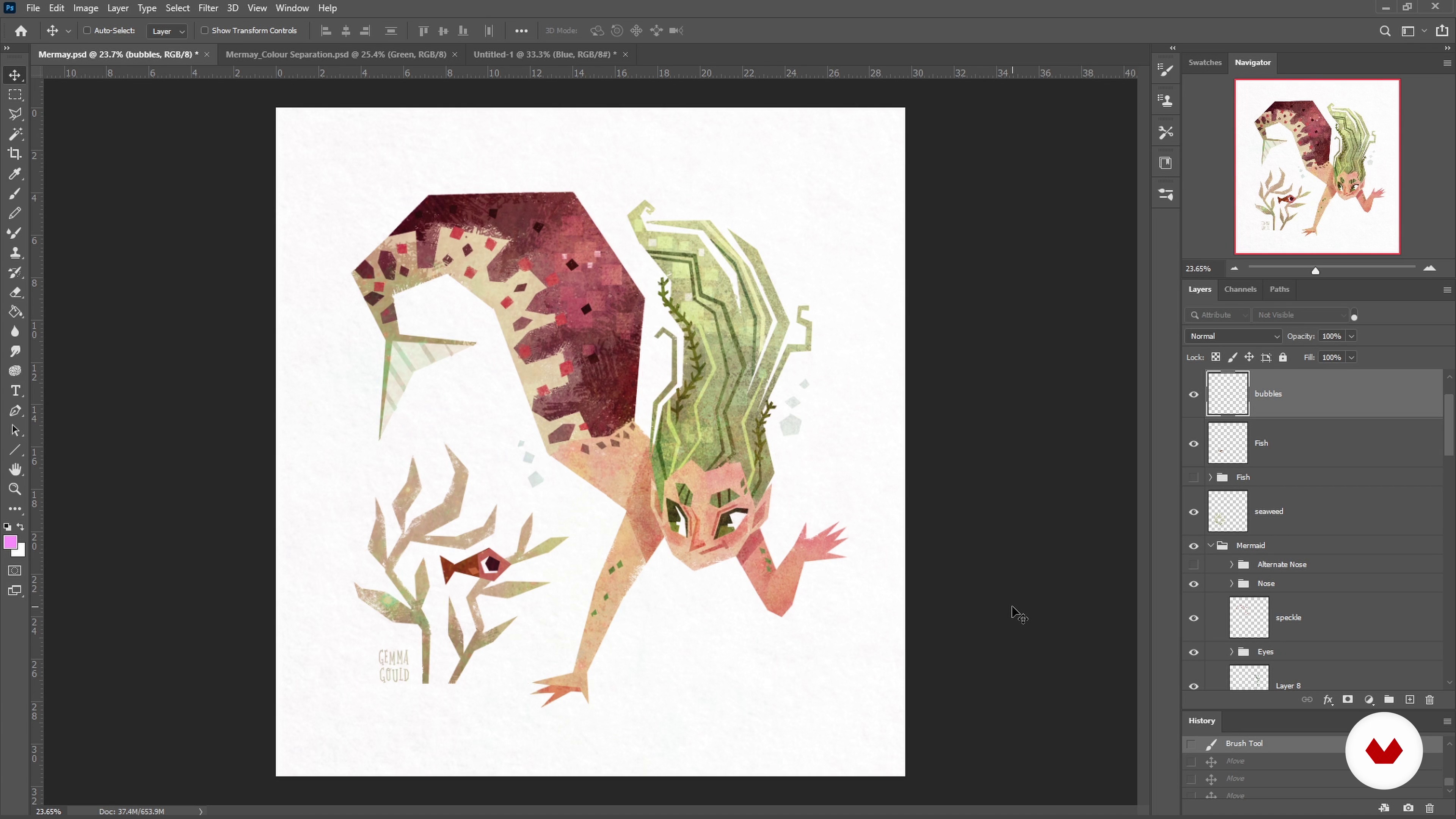Click the Navigator zoom in mountains icon
This screenshot has width=1456, height=819.
coord(1429,268)
